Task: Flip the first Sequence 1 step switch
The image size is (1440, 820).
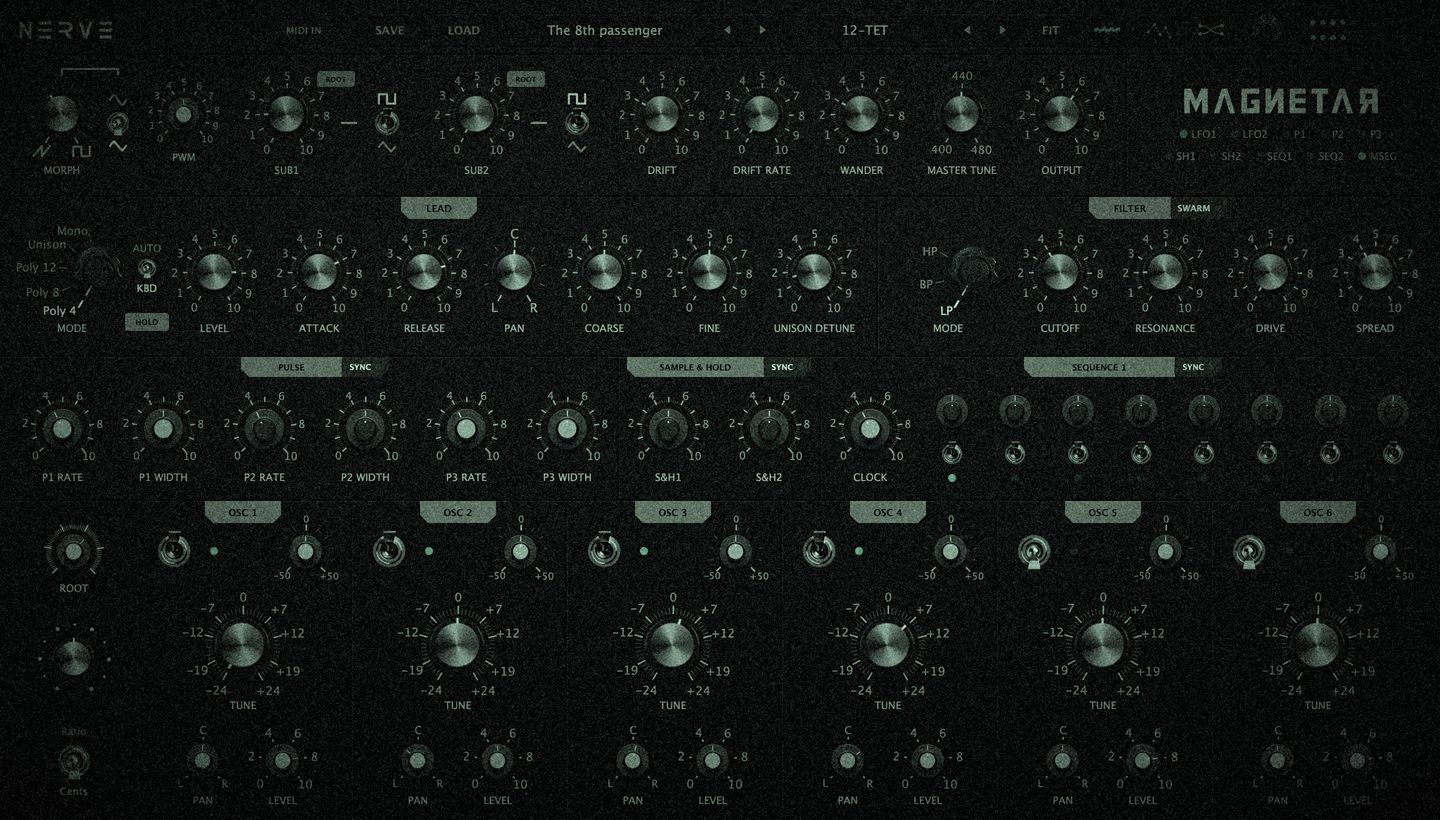Action: coord(952,452)
